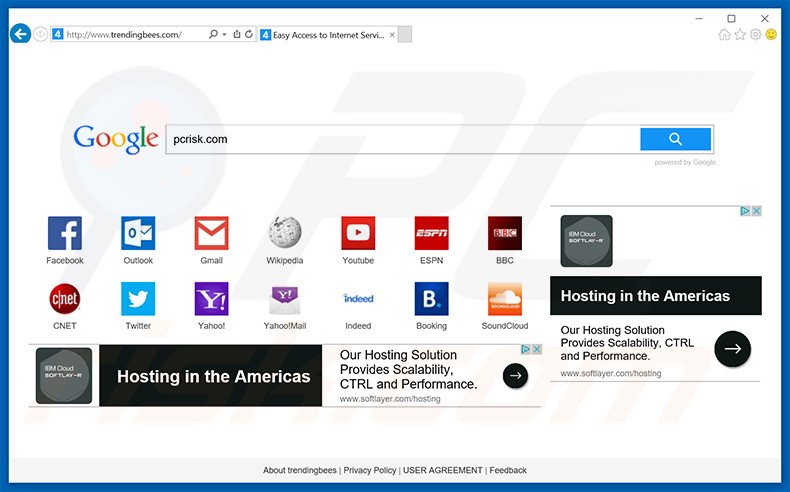Open a new tab with the blank tab button
Viewport: 790px width, 492px height.
[405, 35]
